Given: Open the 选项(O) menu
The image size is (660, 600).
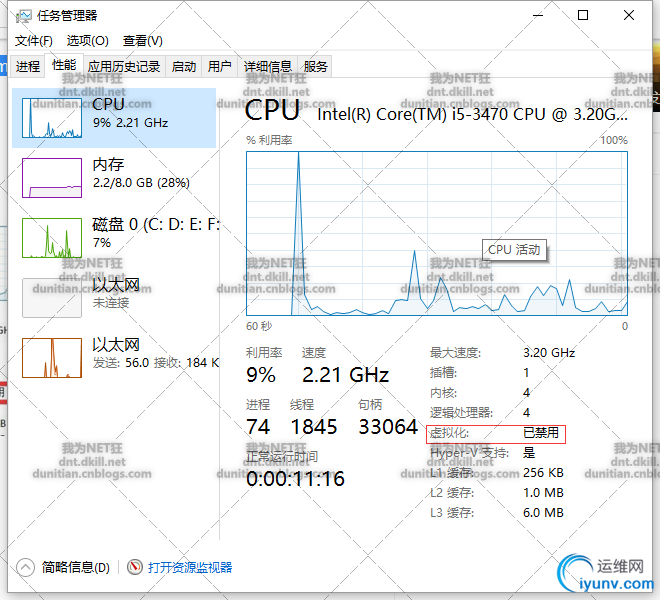Looking at the screenshot, I should (x=88, y=41).
